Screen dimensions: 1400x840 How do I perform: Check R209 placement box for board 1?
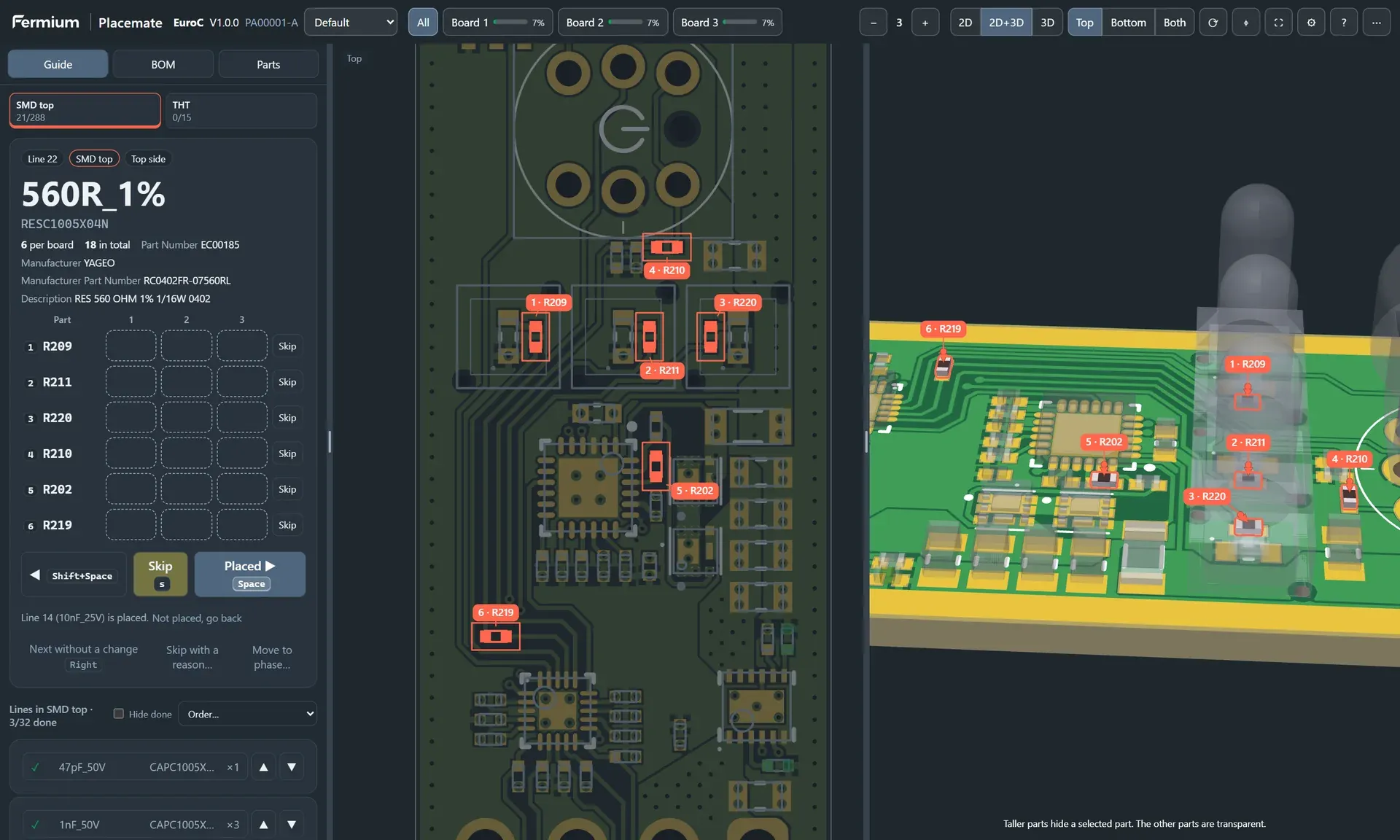(x=131, y=346)
